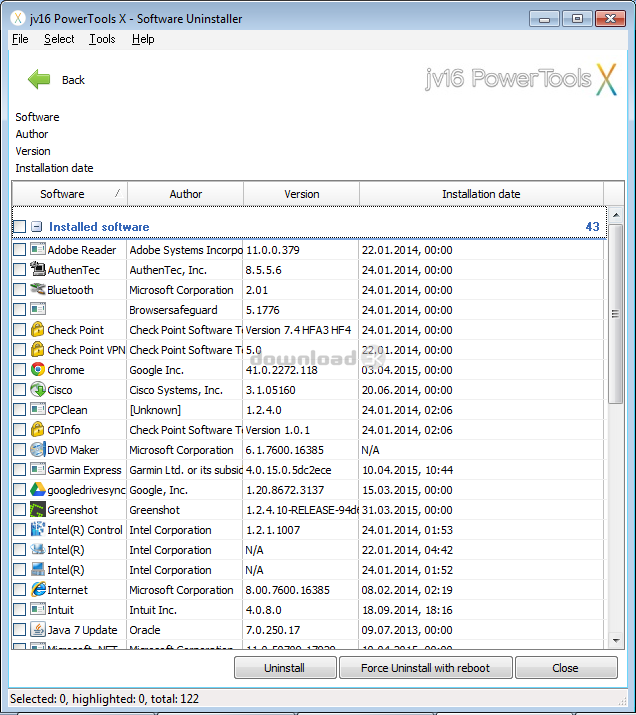The height and width of the screenshot is (715, 636).
Task: Open the Help menu
Action: pyautogui.click(x=143, y=39)
